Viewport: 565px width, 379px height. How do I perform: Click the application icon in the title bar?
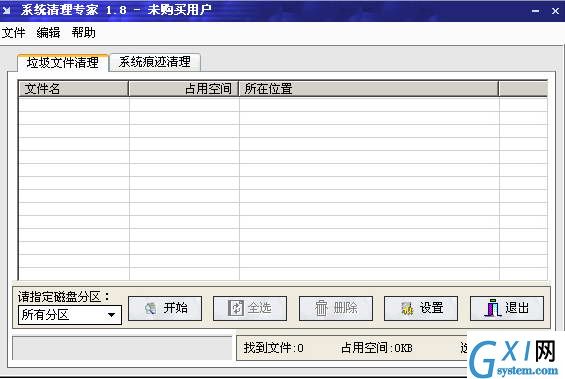click(x=6, y=10)
